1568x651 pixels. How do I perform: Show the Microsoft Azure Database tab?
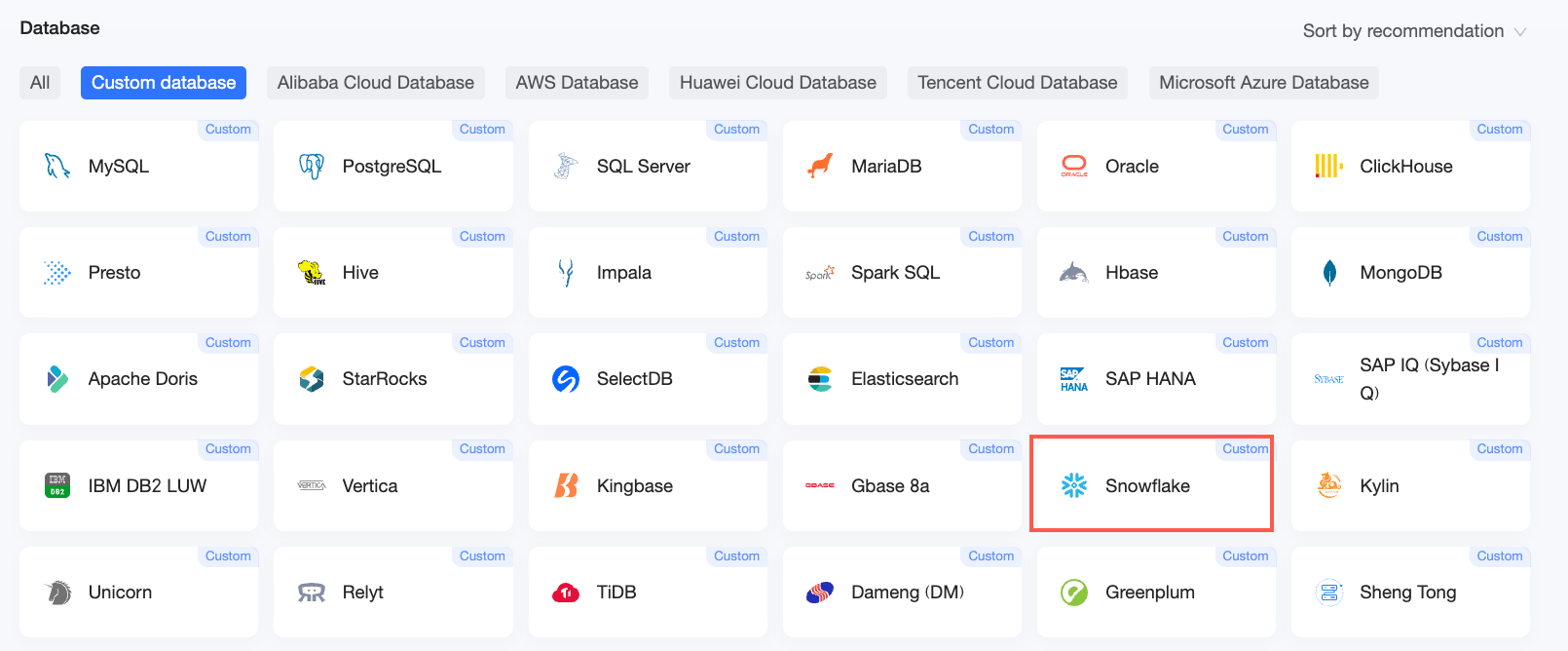pyautogui.click(x=1264, y=83)
